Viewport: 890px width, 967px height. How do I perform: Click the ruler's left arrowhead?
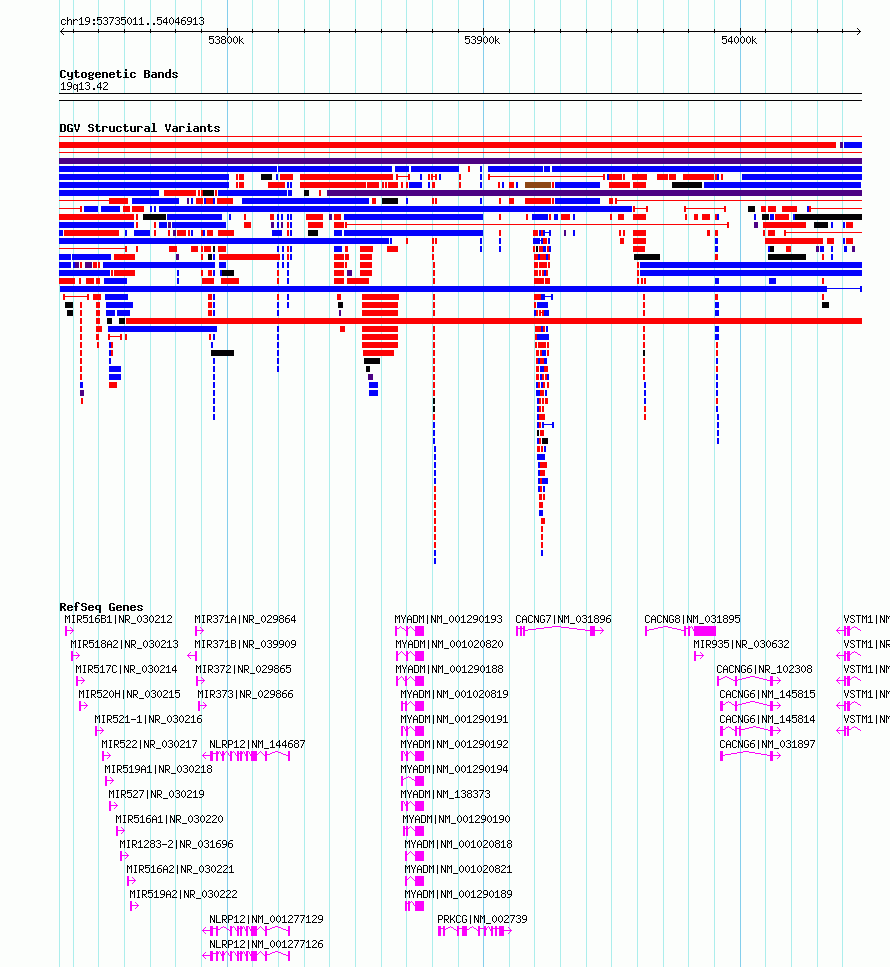(x=63, y=31)
